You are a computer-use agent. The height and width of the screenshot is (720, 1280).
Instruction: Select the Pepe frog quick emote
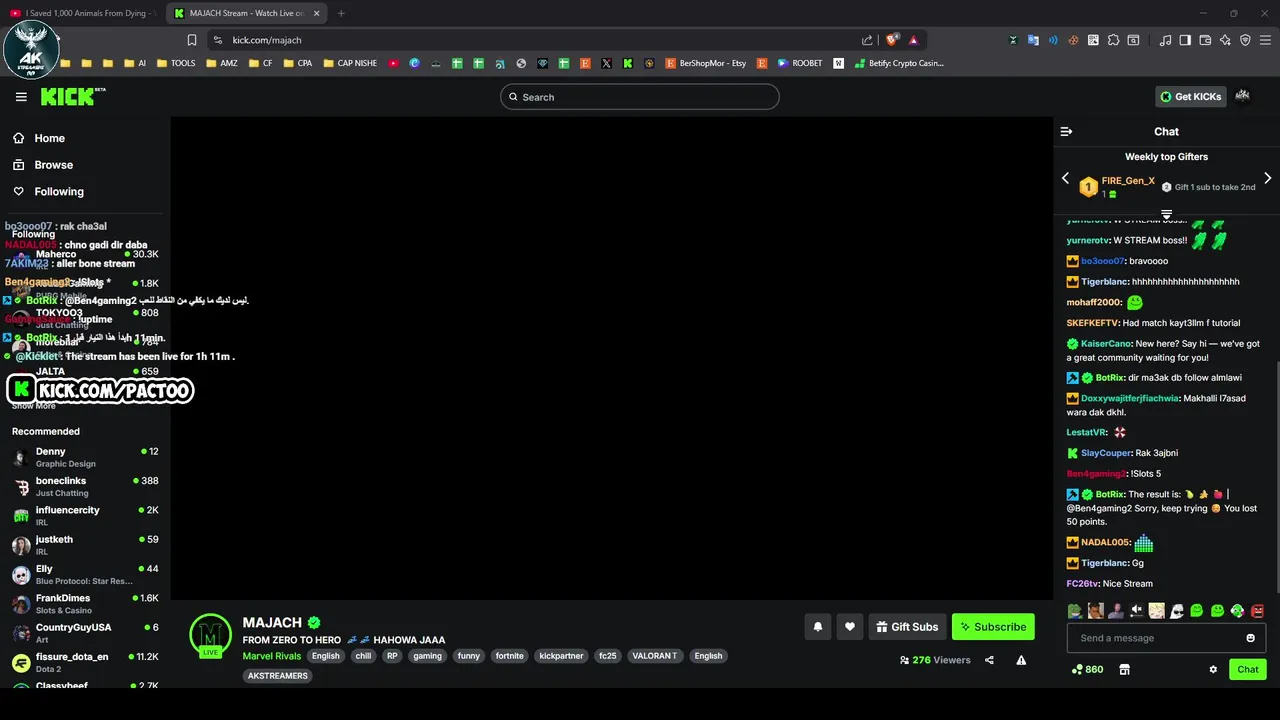tap(1075, 611)
